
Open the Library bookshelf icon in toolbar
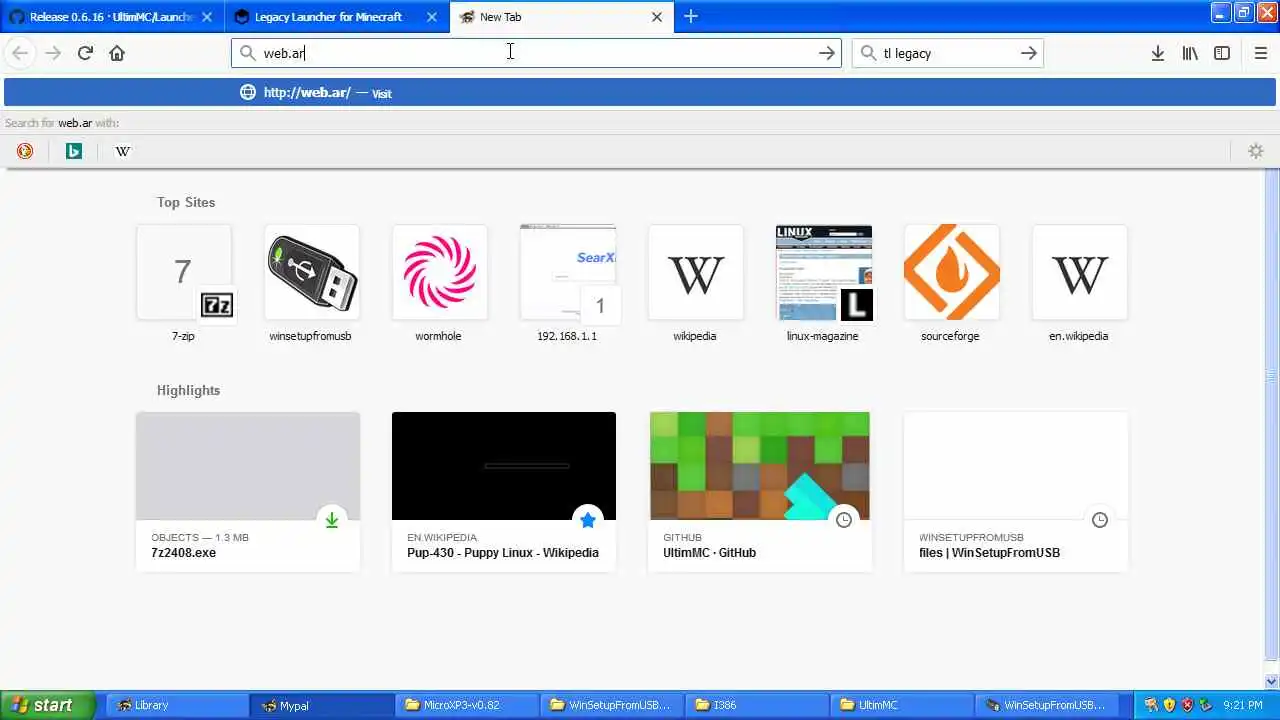click(1190, 53)
